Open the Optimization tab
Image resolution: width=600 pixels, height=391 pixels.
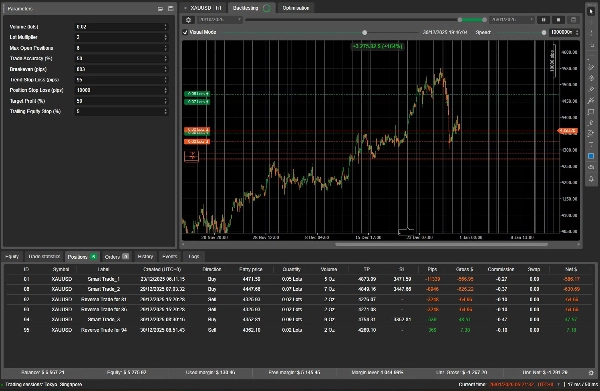(295, 8)
